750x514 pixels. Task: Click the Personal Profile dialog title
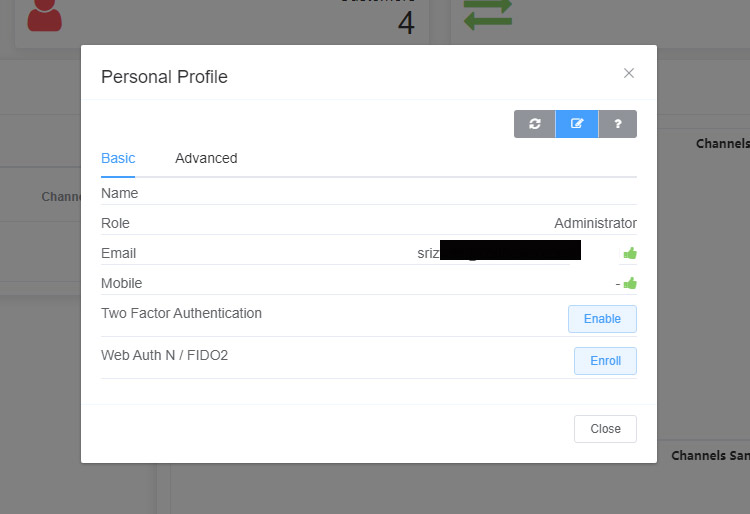point(164,77)
